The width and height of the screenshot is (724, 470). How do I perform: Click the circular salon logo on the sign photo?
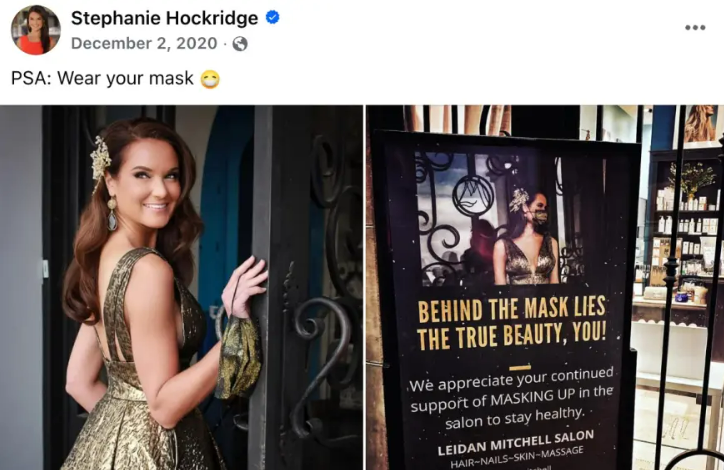tap(472, 196)
